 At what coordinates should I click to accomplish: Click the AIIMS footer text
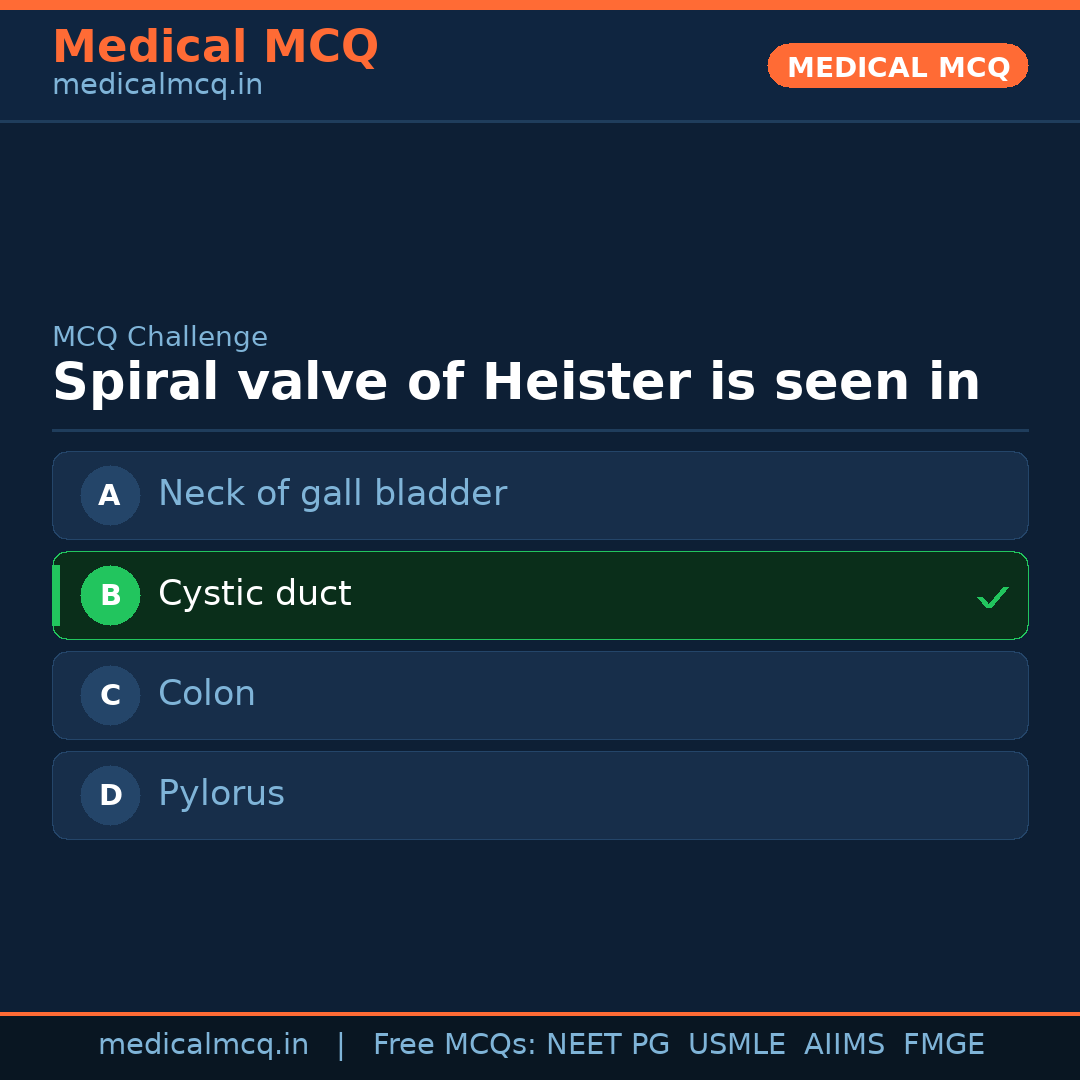844,1045
